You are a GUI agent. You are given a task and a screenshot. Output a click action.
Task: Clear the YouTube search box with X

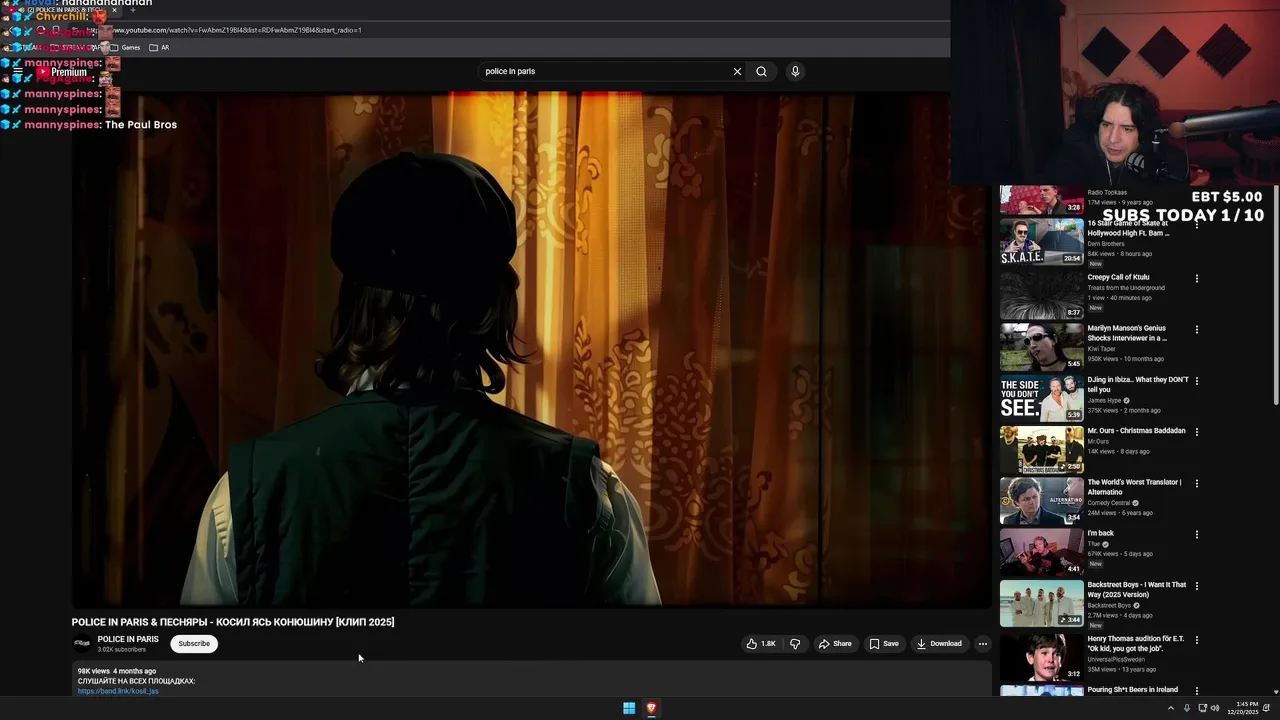point(737,71)
